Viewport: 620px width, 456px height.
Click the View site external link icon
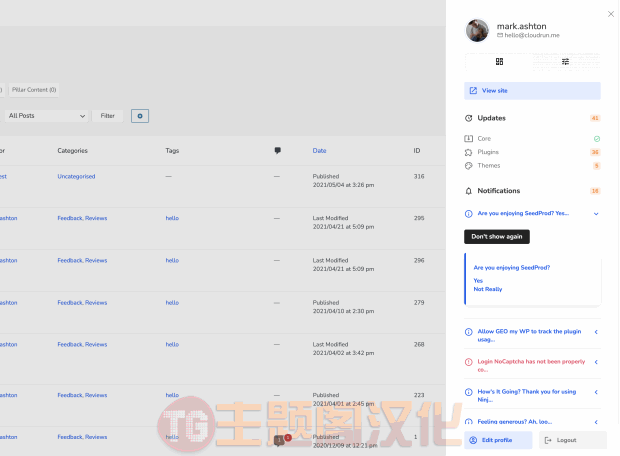tap(473, 91)
